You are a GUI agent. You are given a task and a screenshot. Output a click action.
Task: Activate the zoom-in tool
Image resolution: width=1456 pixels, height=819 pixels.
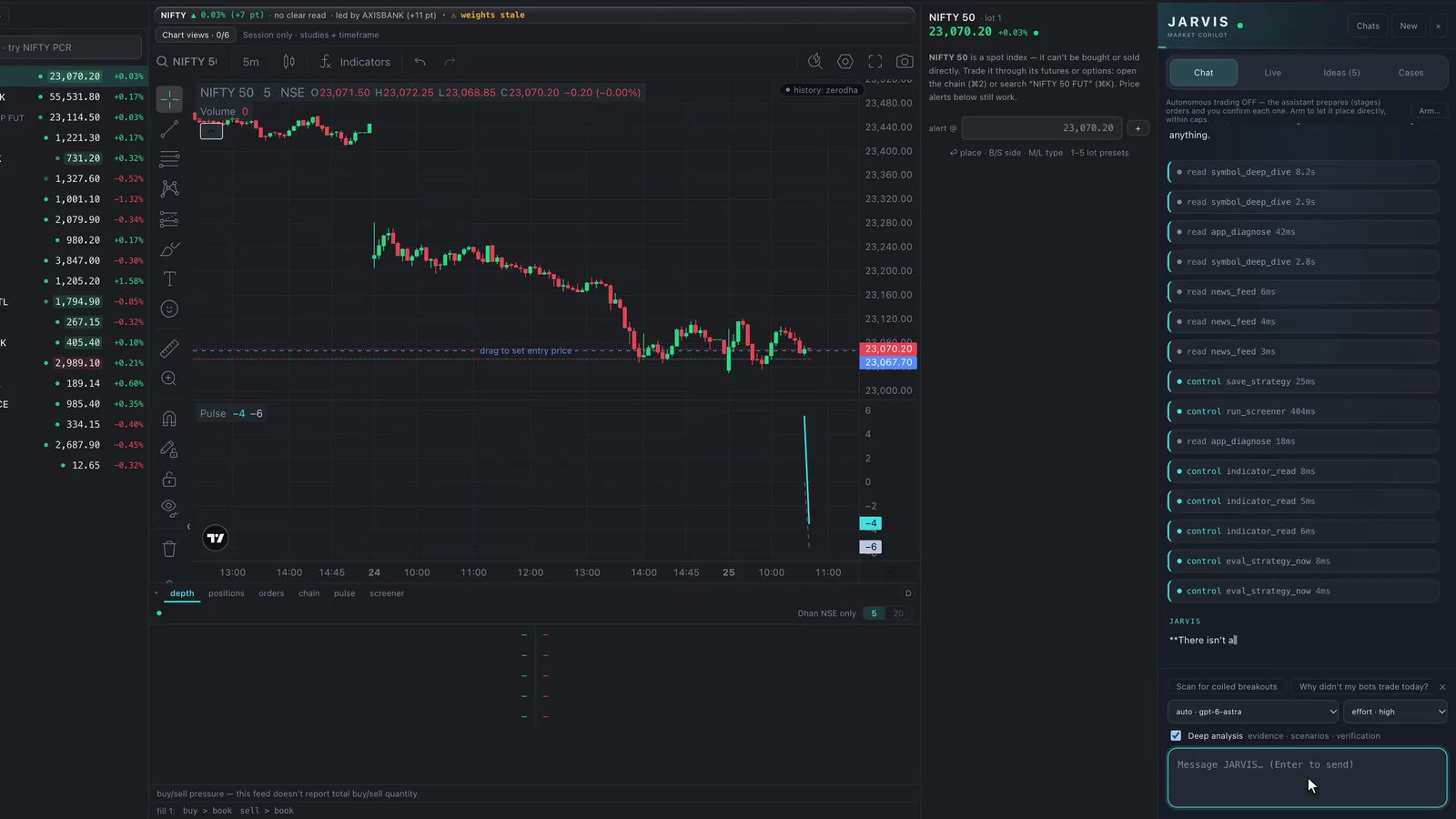pyautogui.click(x=169, y=379)
